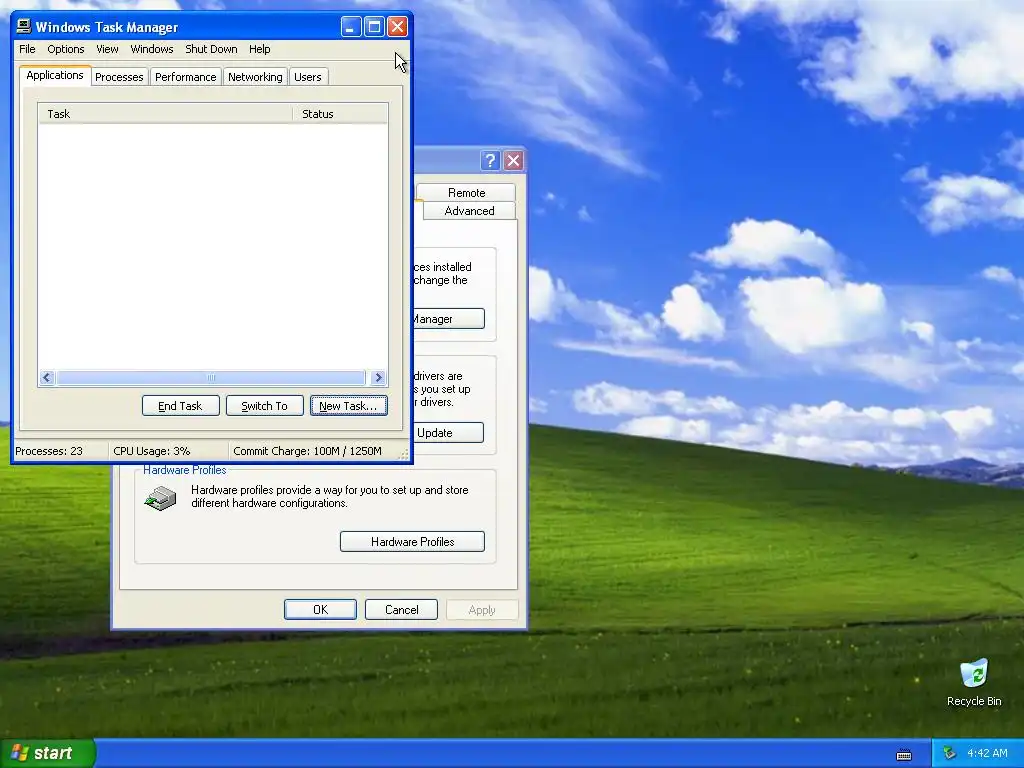Click the Switch To button
Viewport: 1024px width, 768px height.
tap(264, 406)
